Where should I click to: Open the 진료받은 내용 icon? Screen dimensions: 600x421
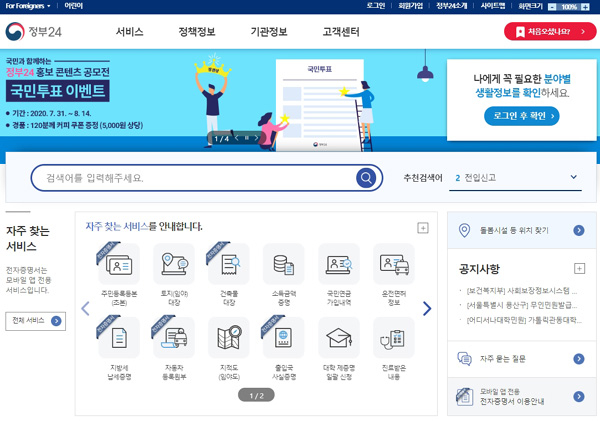click(394, 338)
